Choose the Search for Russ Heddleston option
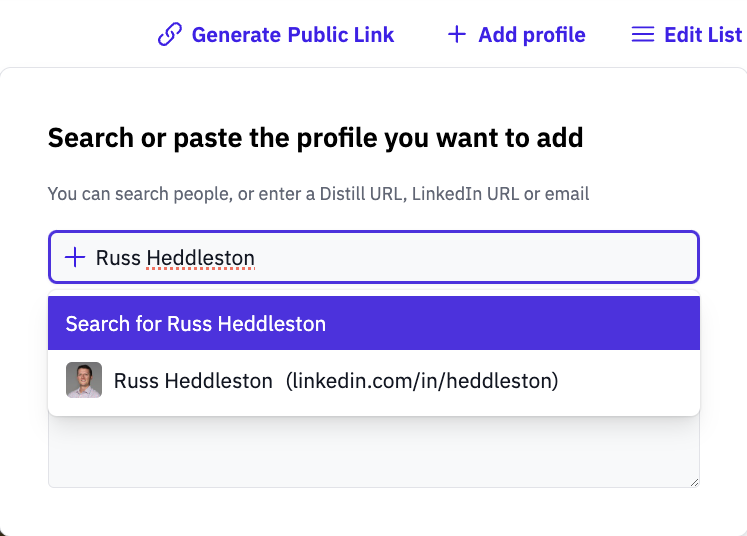This screenshot has height=536, width=747. click(374, 323)
